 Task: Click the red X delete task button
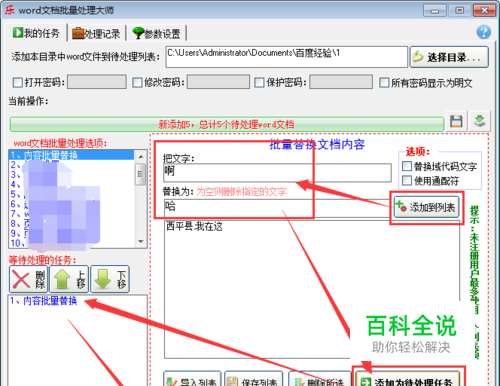(29, 279)
